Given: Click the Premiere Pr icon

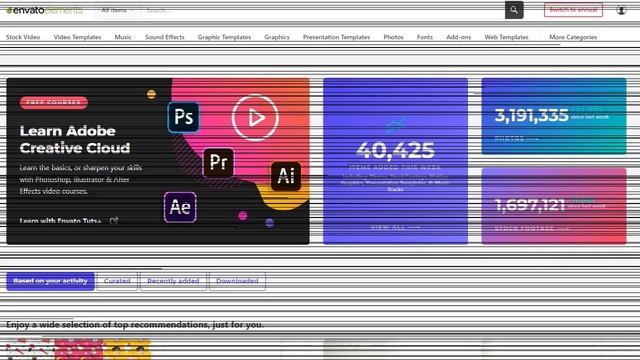Looking at the screenshot, I should tap(218, 162).
